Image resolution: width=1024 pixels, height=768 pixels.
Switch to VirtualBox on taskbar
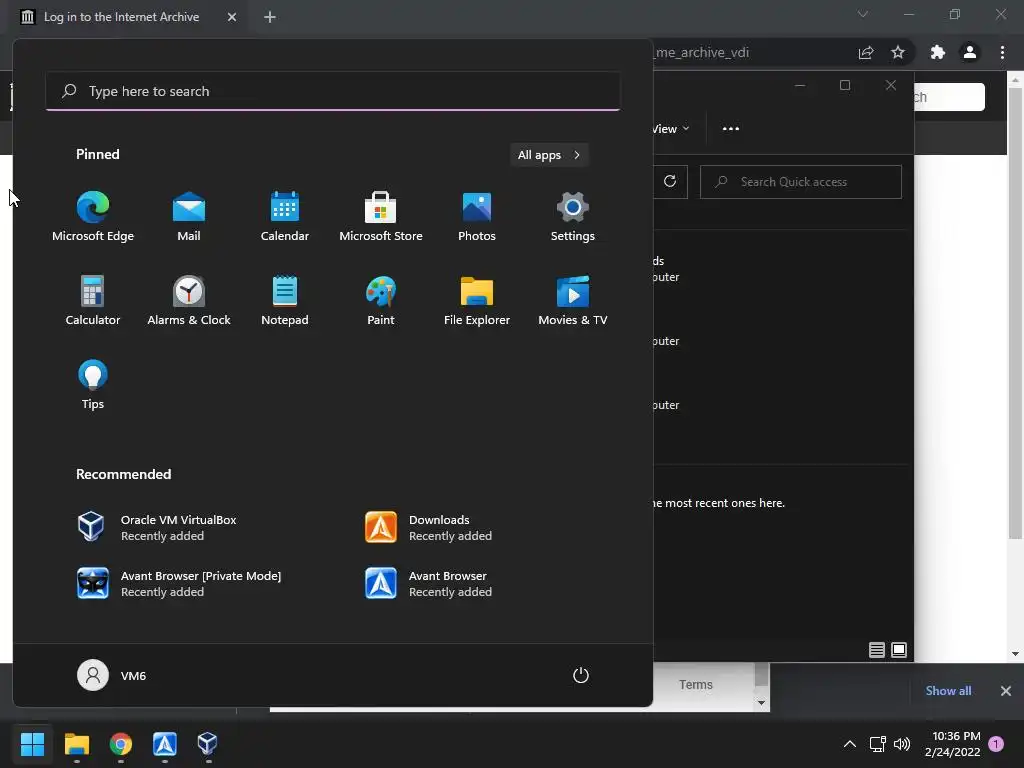tap(208, 743)
